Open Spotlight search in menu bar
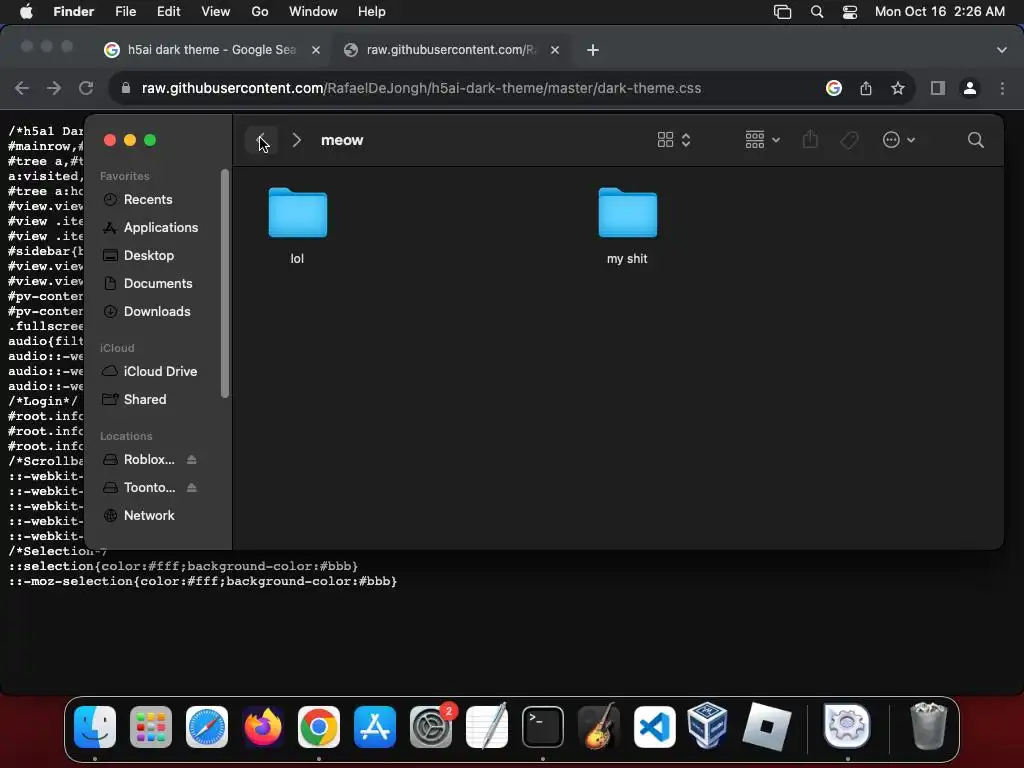The width and height of the screenshot is (1024, 768). click(x=817, y=12)
